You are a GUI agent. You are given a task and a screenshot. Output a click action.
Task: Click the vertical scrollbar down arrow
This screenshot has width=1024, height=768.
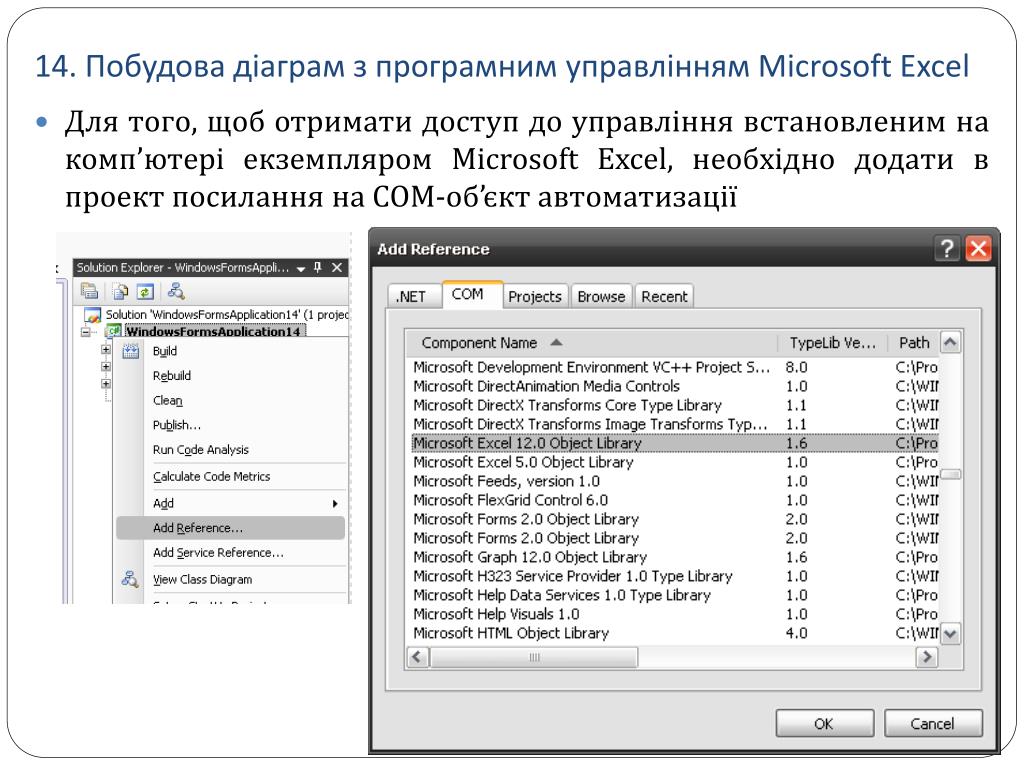[951, 633]
